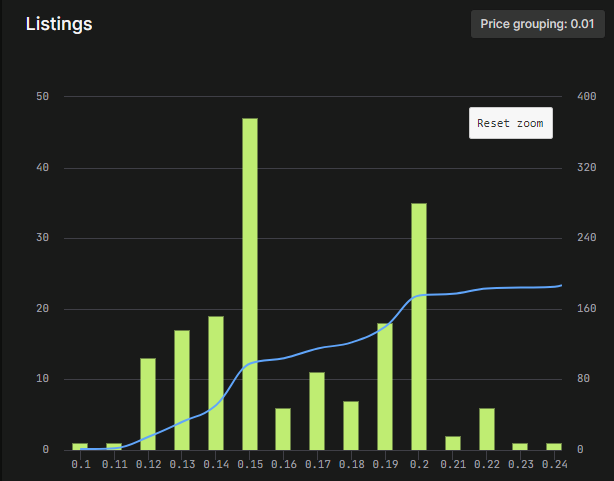The height and width of the screenshot is (481, 614).
Task: Click the Reset zoom button
Action: [511, 123]
